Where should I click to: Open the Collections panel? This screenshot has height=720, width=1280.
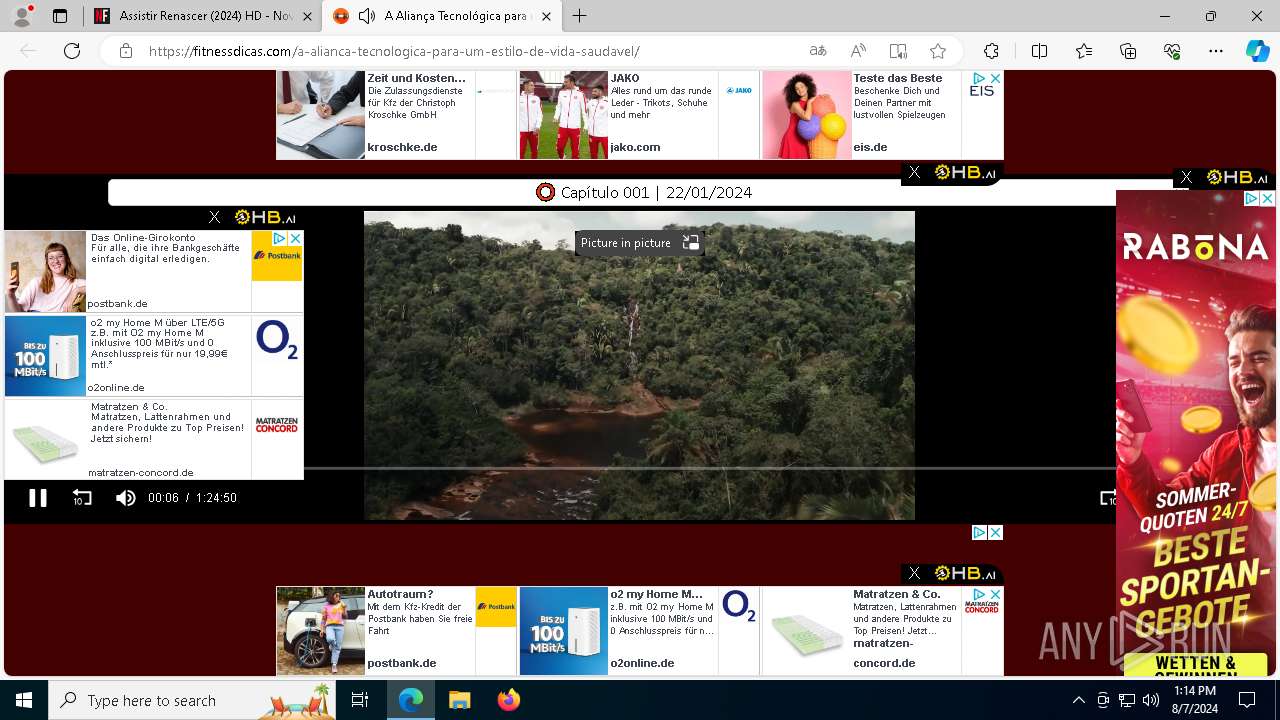pyautogui.click(x=1128, y=51)
